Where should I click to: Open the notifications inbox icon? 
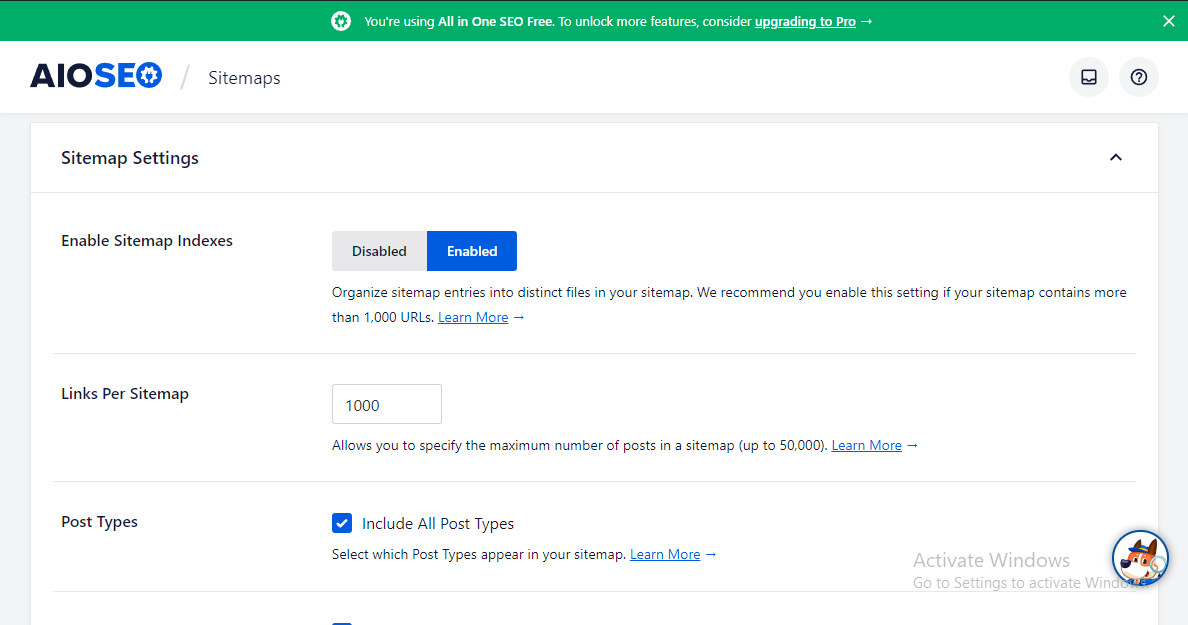tap(1089, 77)
